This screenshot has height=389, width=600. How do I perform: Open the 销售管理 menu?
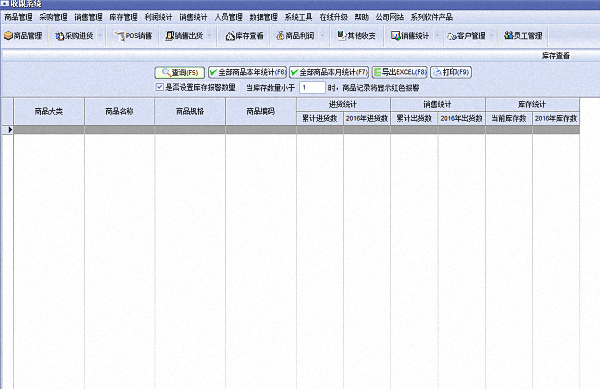coord(88,17)
